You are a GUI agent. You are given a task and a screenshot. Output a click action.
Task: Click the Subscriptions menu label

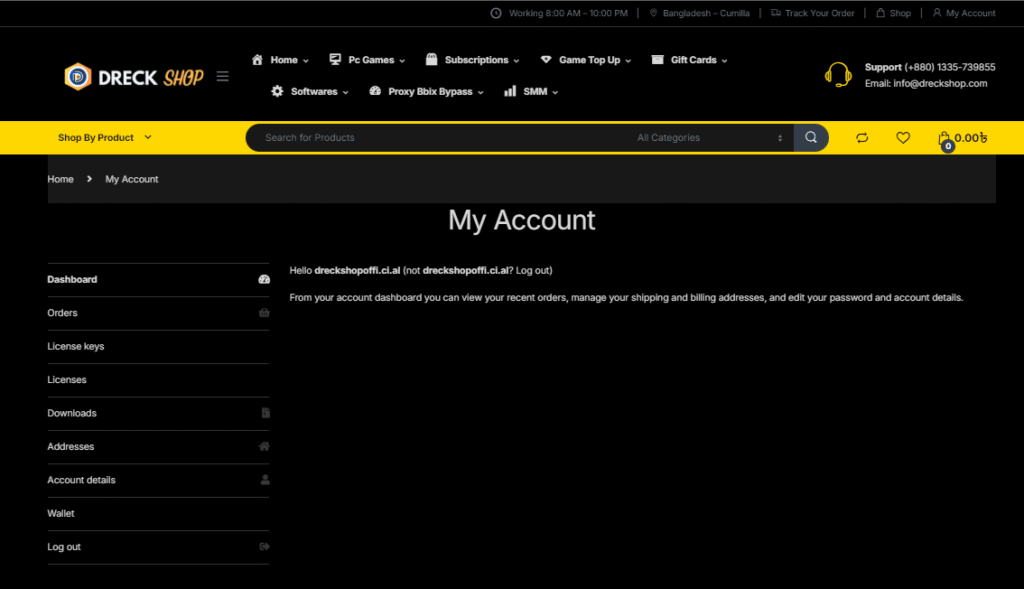(x=477, y=59)
